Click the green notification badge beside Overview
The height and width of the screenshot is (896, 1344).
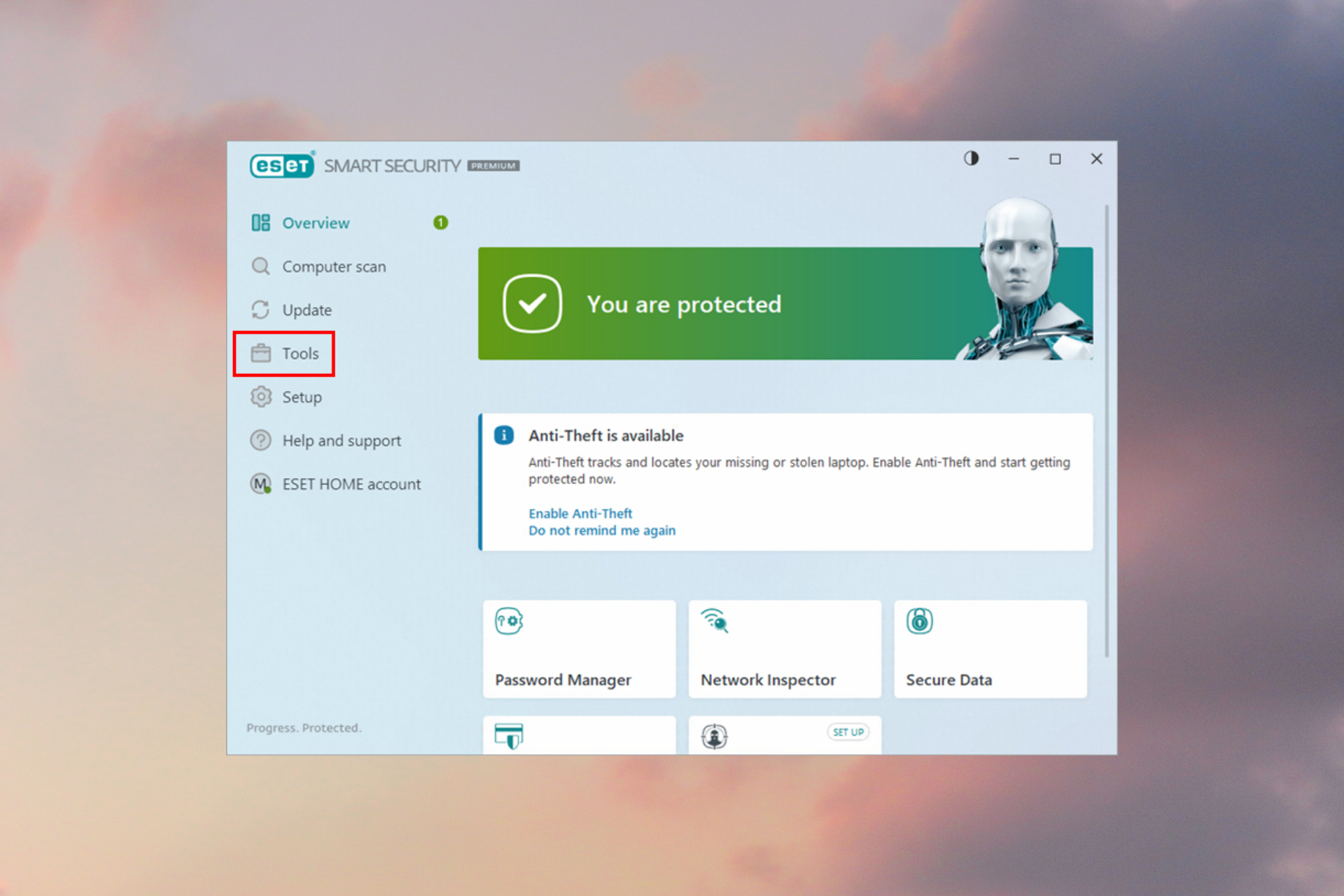[x=440, y=223]
